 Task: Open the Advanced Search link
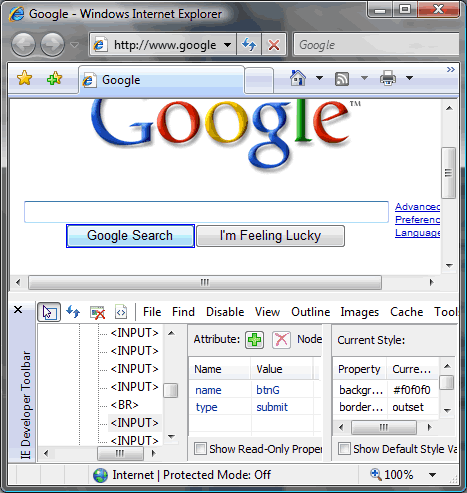click(x=417, y=207)
